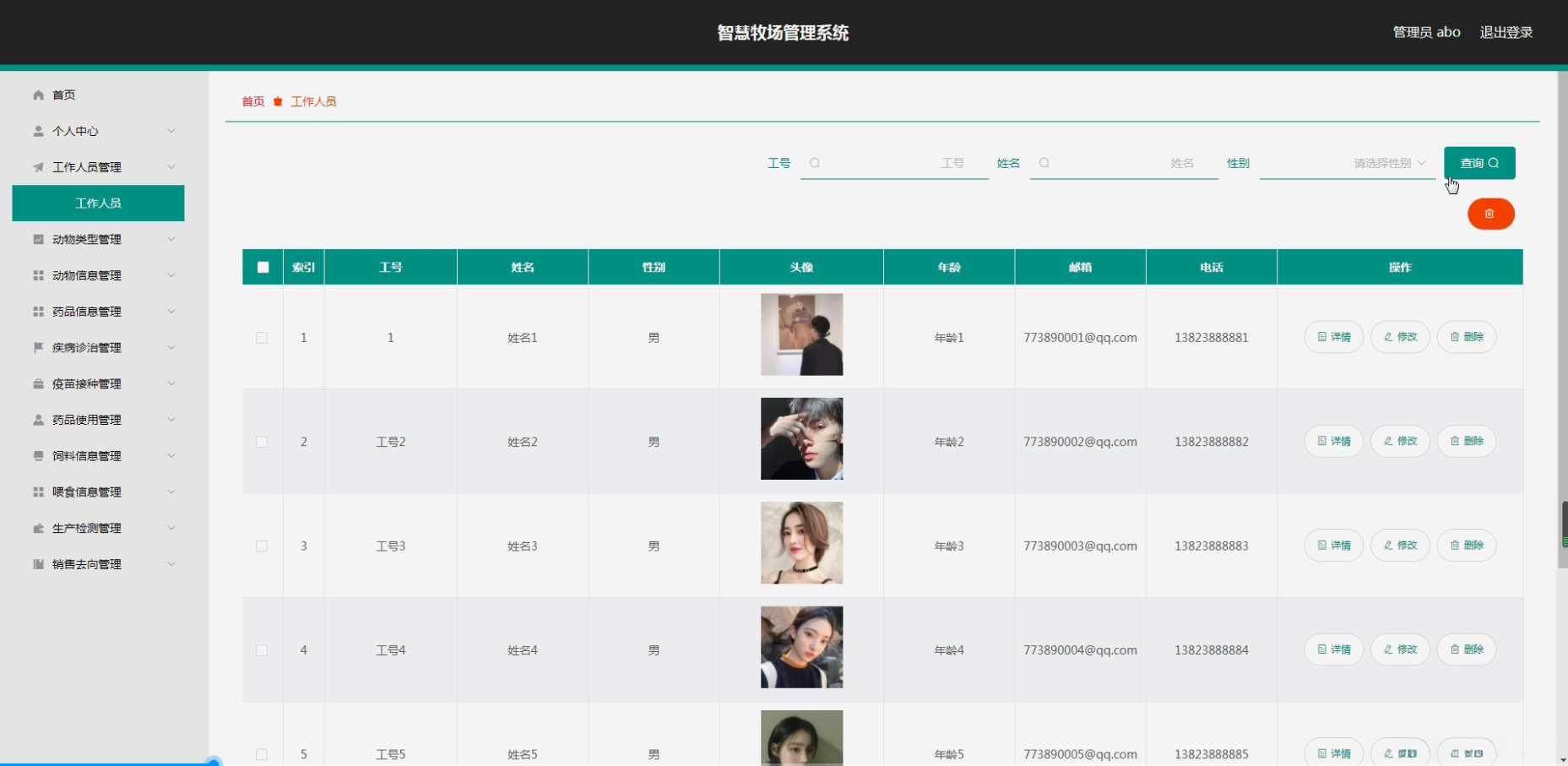Click the 首页 breadcrumb link
Image resolution: width=1568 pixels, height=766 pixels.
pos(253,101)
